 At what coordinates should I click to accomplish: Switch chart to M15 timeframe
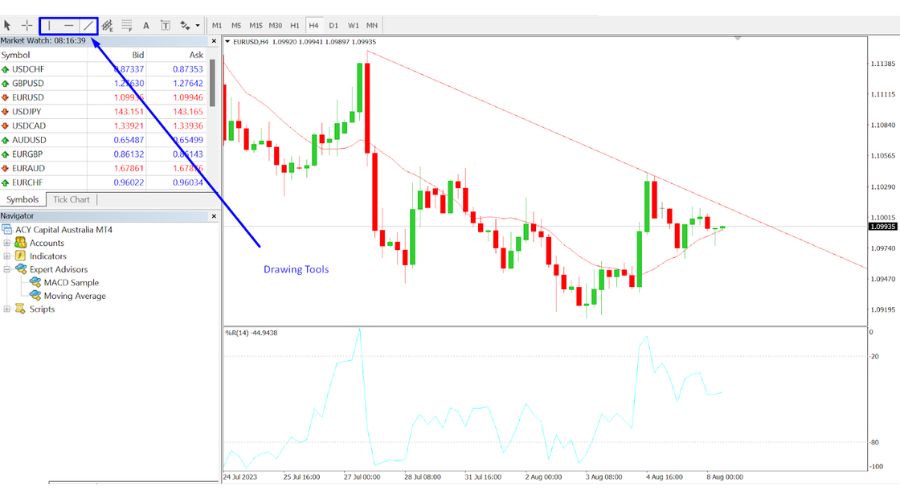coord(256,24)
